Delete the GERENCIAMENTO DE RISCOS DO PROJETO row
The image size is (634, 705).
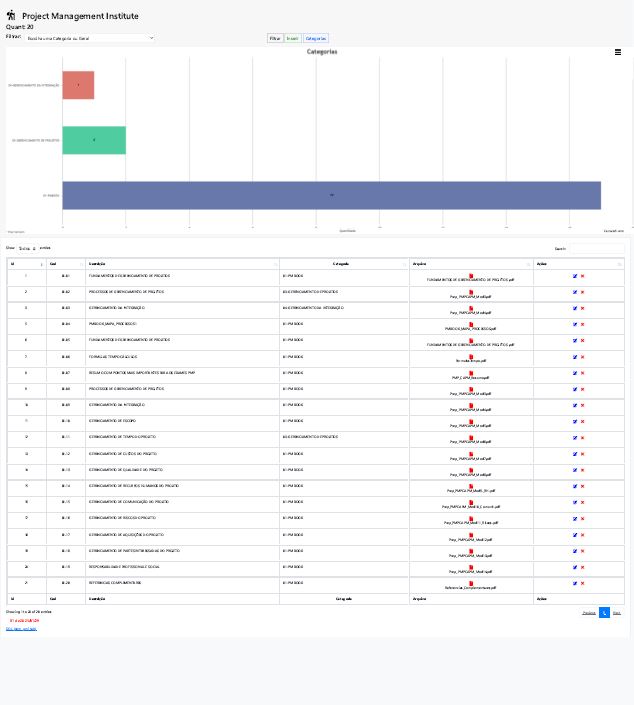(x=582, y=518)
